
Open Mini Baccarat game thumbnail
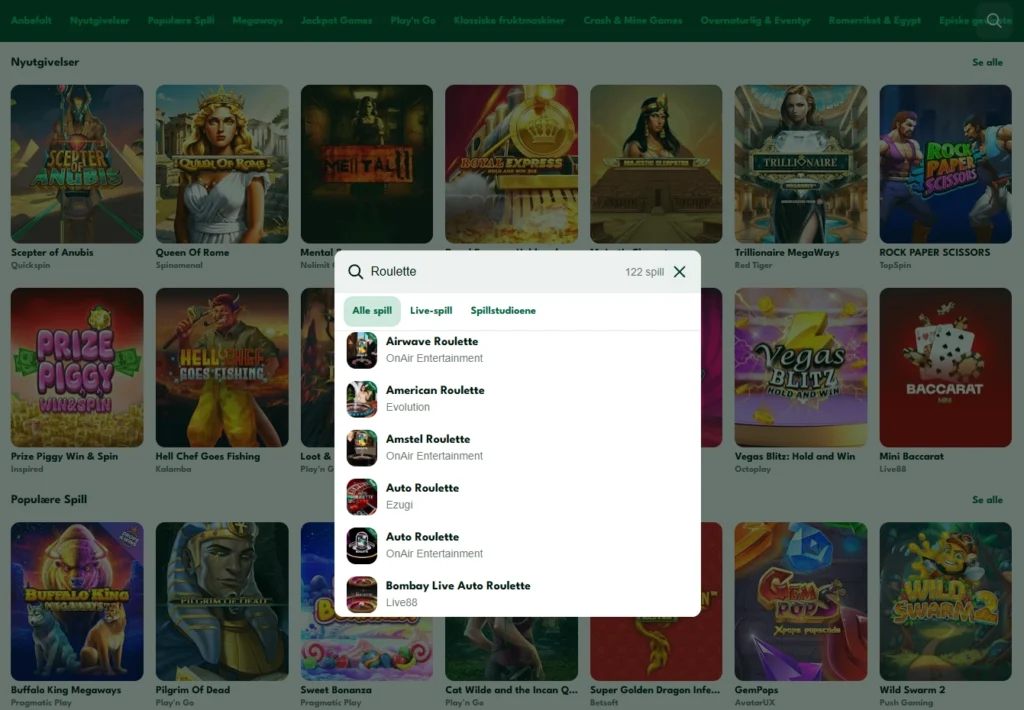(946, 368)
